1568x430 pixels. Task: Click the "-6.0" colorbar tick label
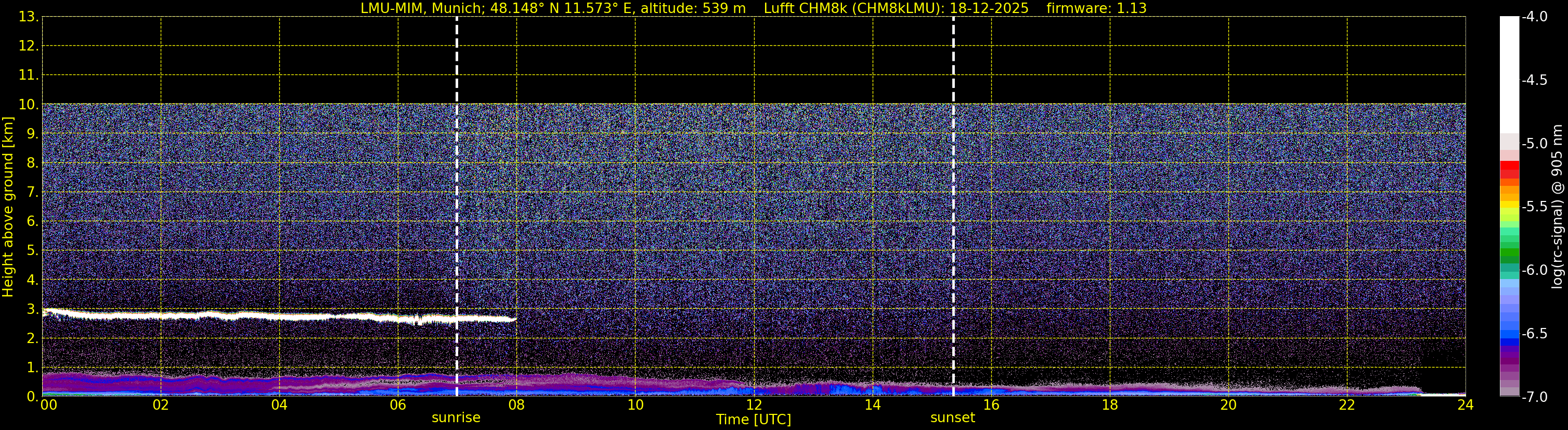click(1535, 270)
